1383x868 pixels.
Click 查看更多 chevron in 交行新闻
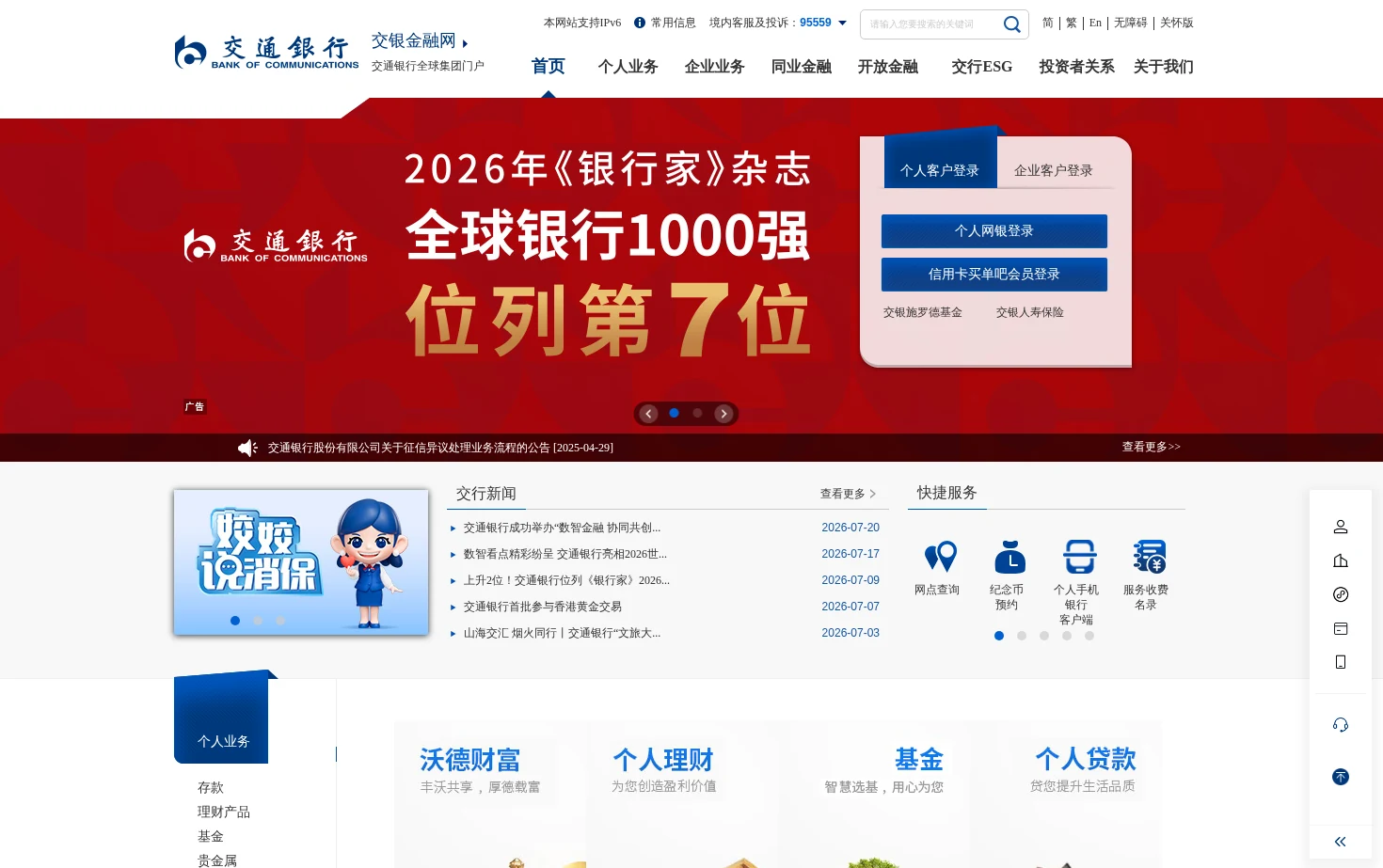(872, 494)
